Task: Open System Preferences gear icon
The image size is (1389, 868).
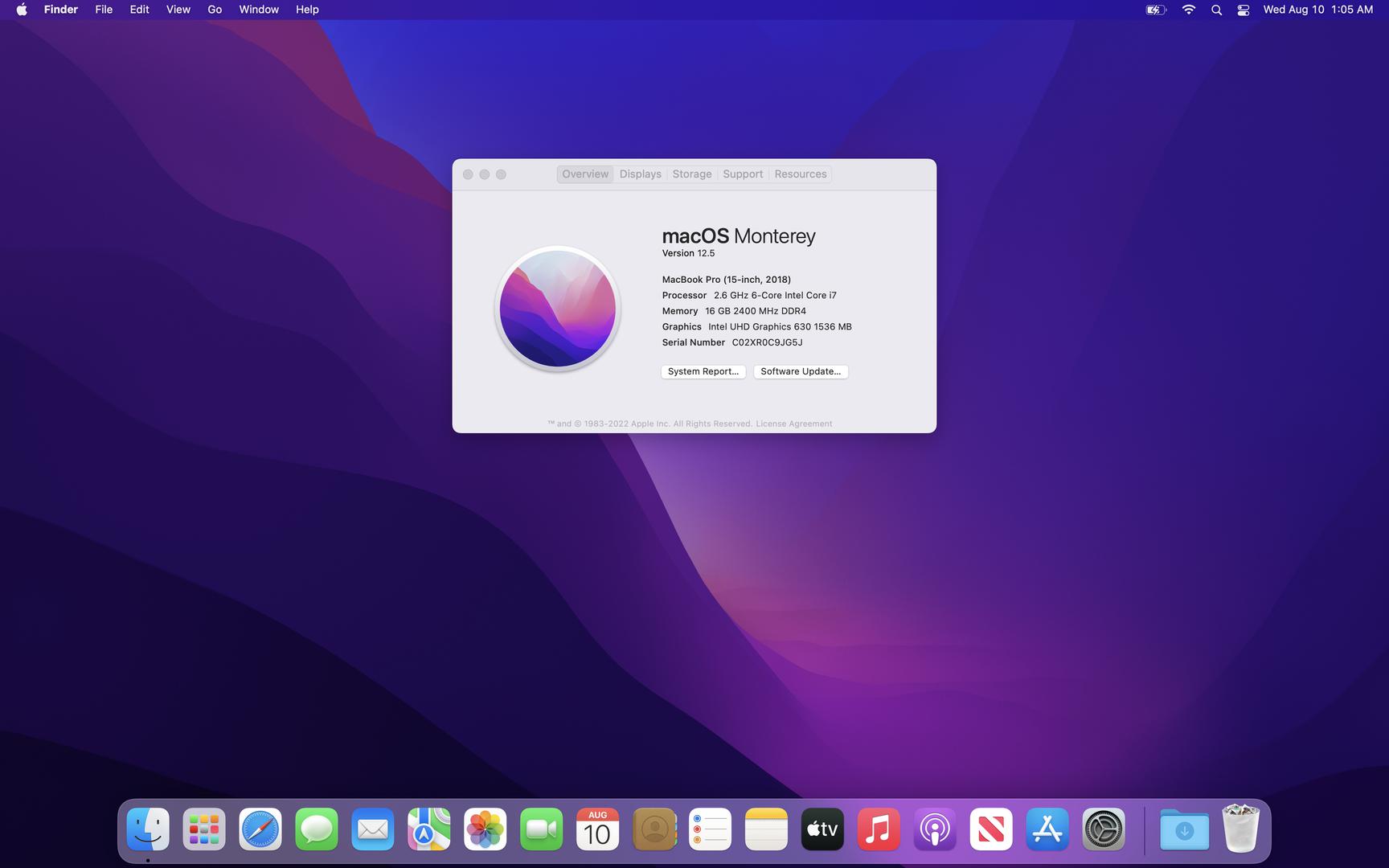Action: pos(1104,829)
